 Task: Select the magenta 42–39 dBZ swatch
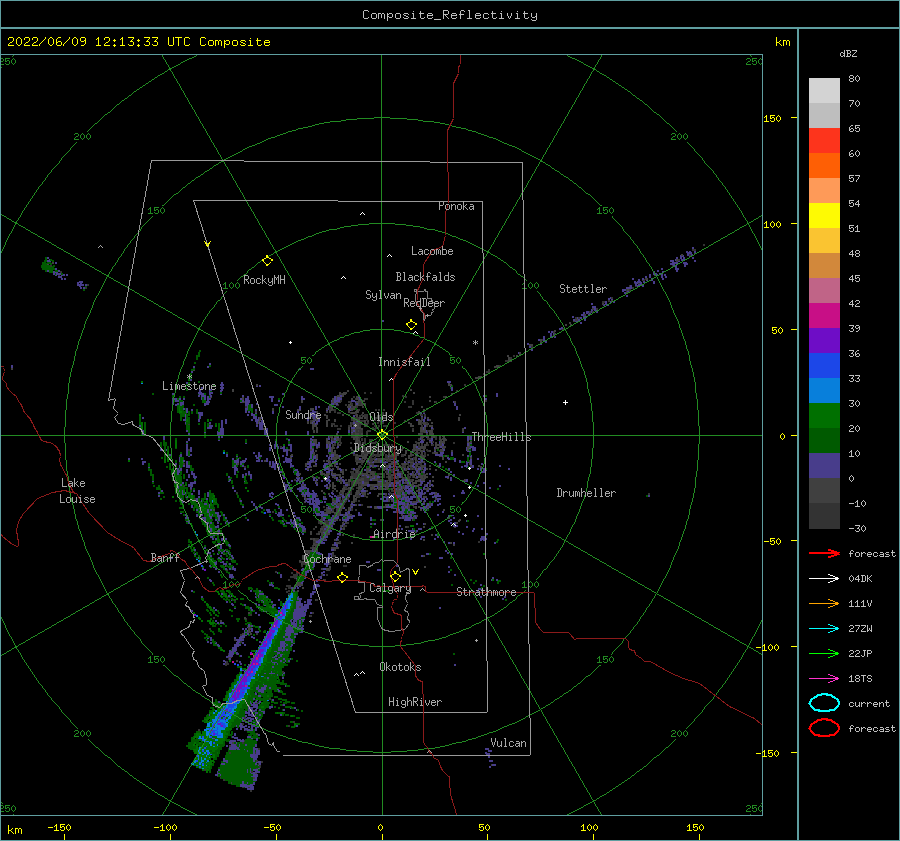tap(824, 316)
